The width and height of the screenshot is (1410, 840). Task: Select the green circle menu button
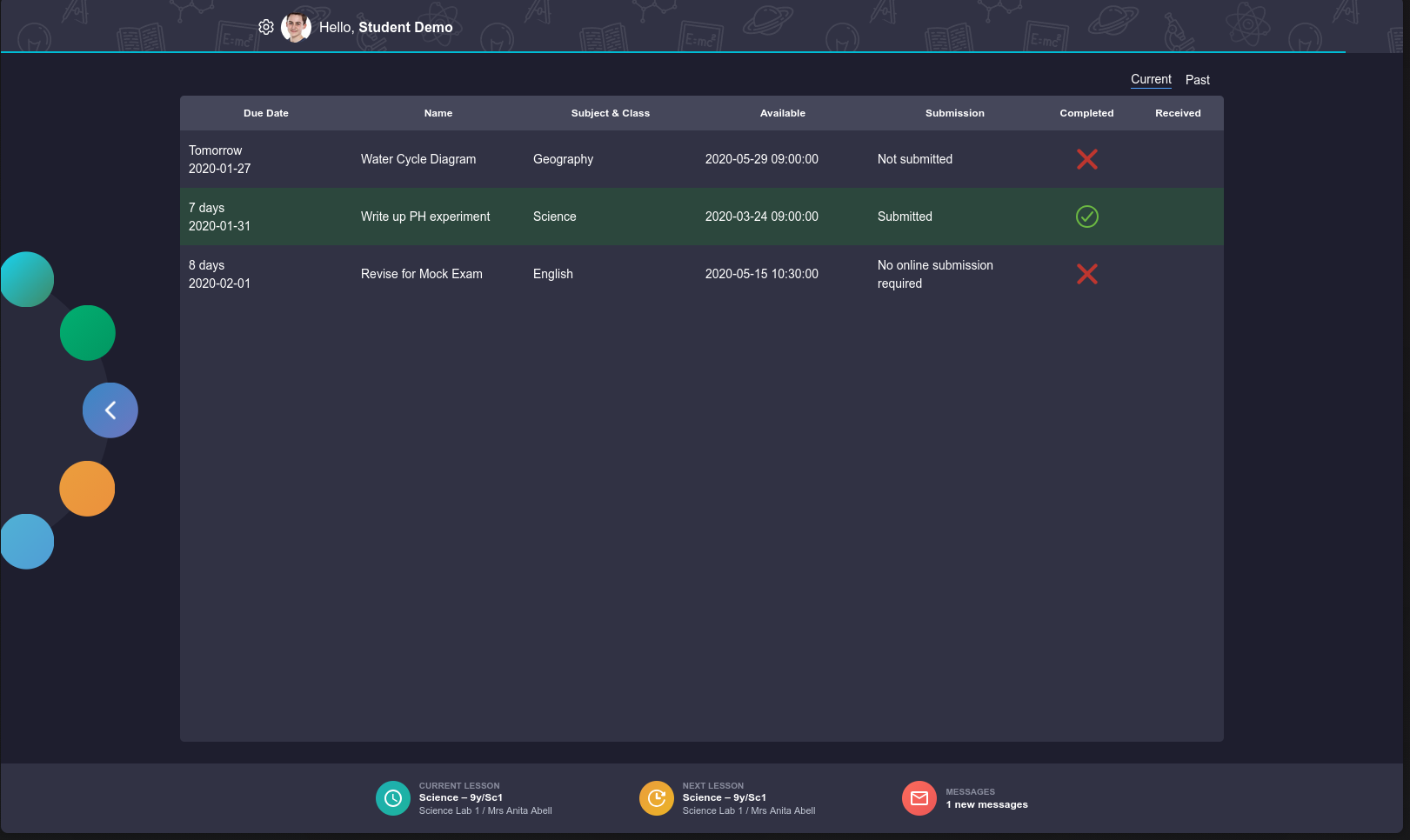click(88, 333)
